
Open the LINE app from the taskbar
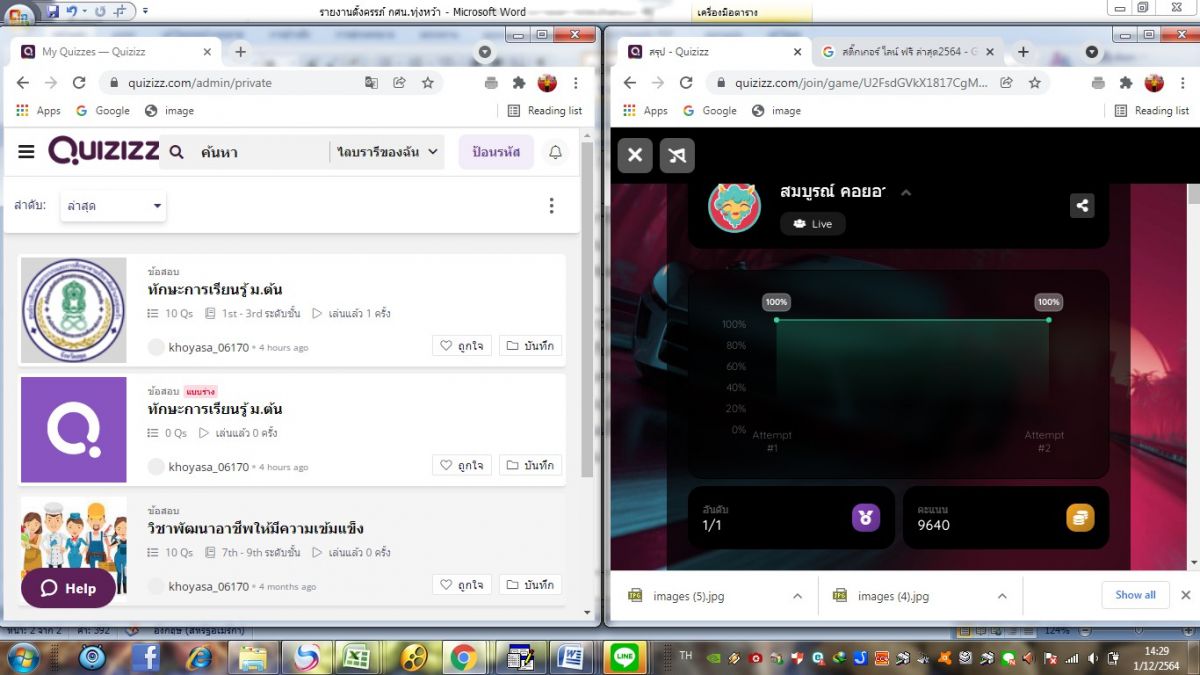pyautogui.click(x=625, y=657)
